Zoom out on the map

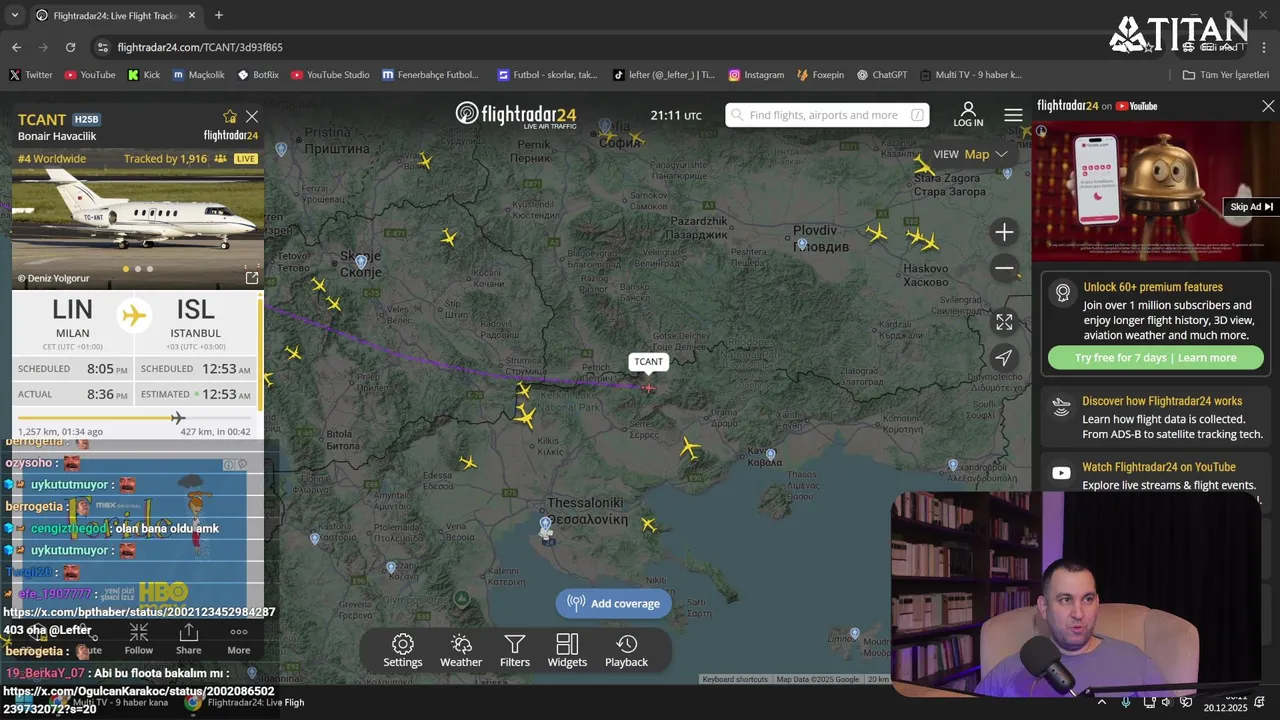coord(1004,268)
